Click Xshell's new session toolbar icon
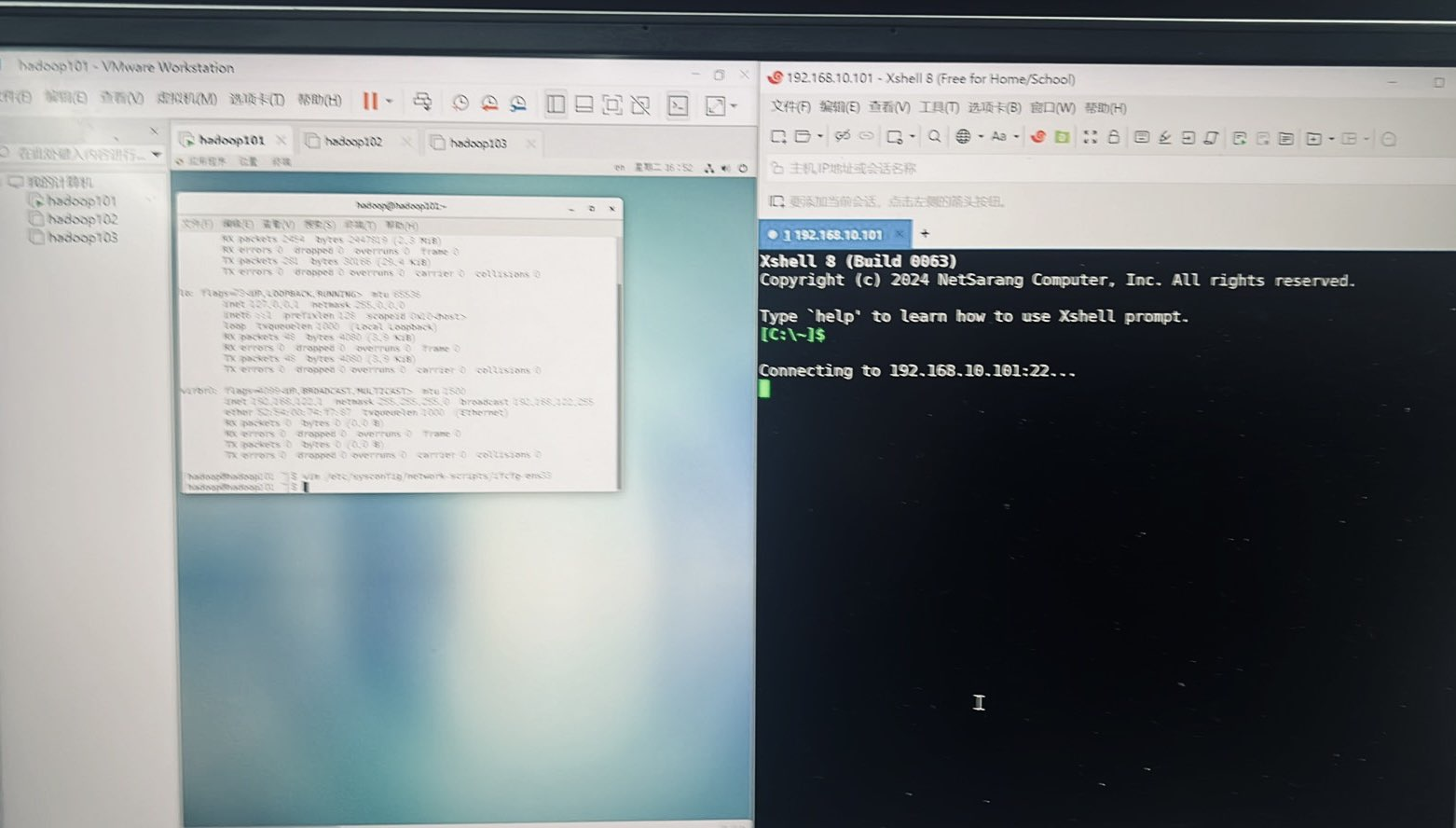1456x828 pixels. 778,137
